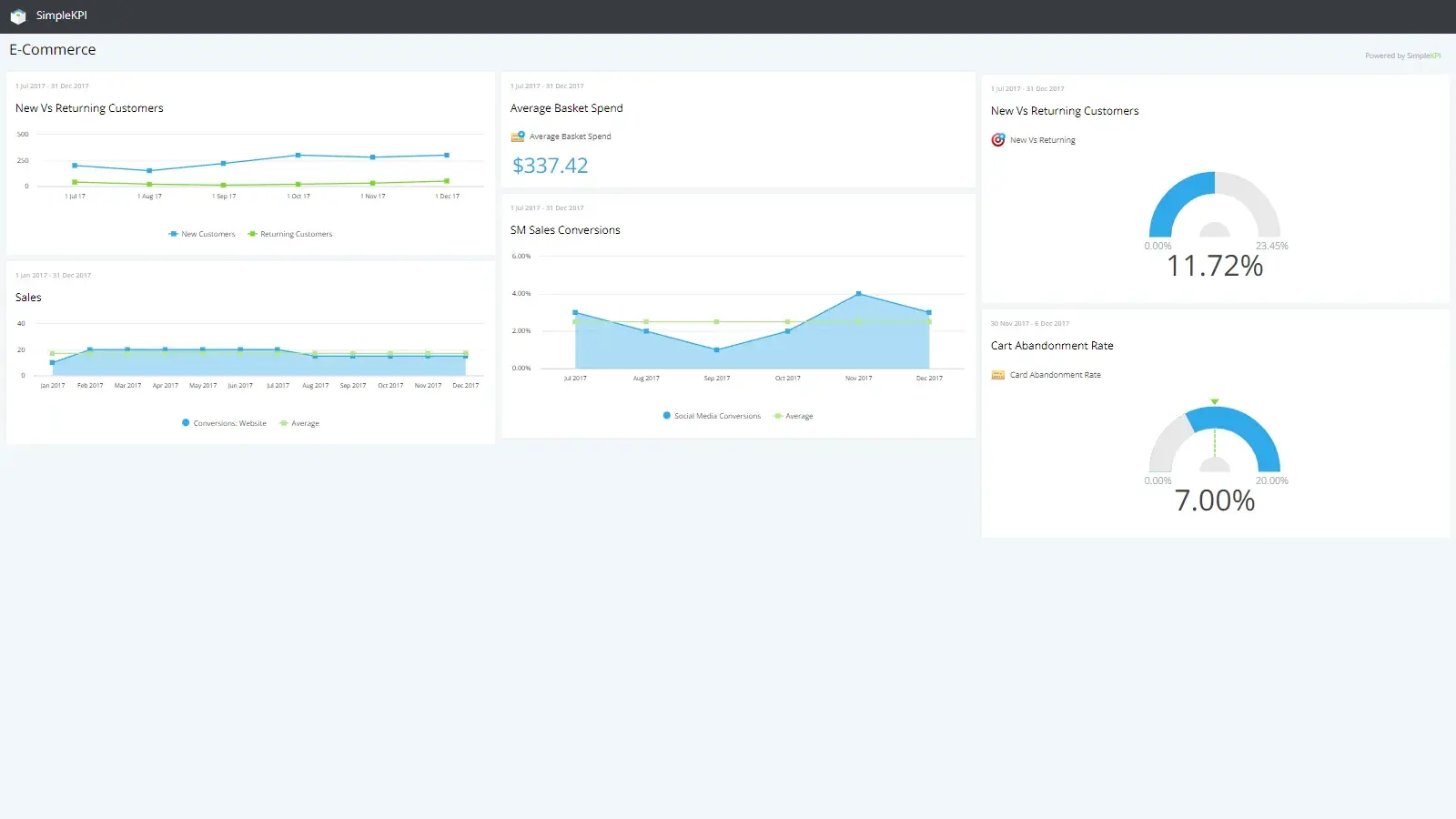Click the Sales chart title
Screen dimensions: 1456x819
point(28,298)
